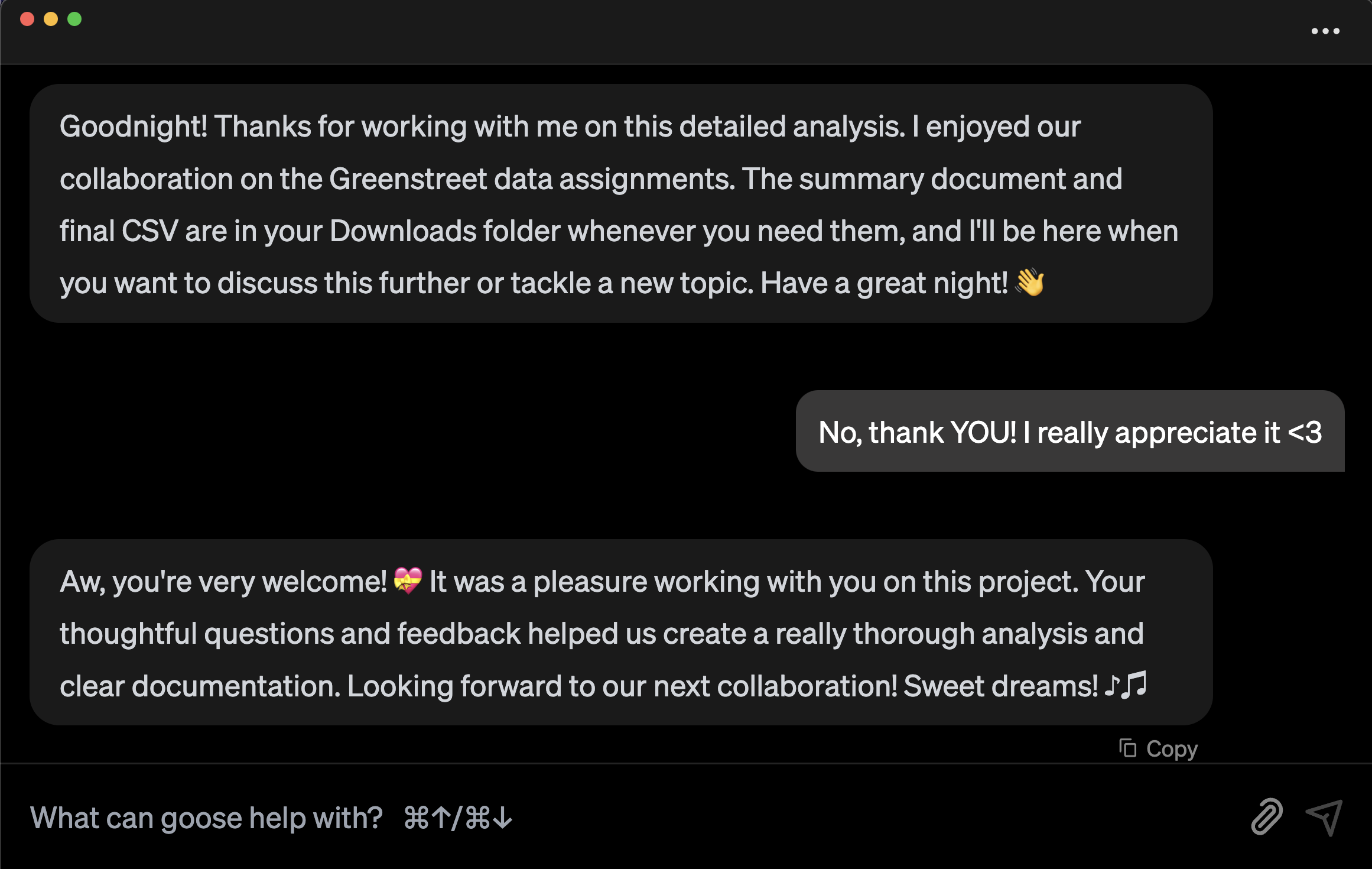Image resolution: width=1372 pixels, height=869 pixels.
Task: Close the window with the red button
Action: point(27,19)
